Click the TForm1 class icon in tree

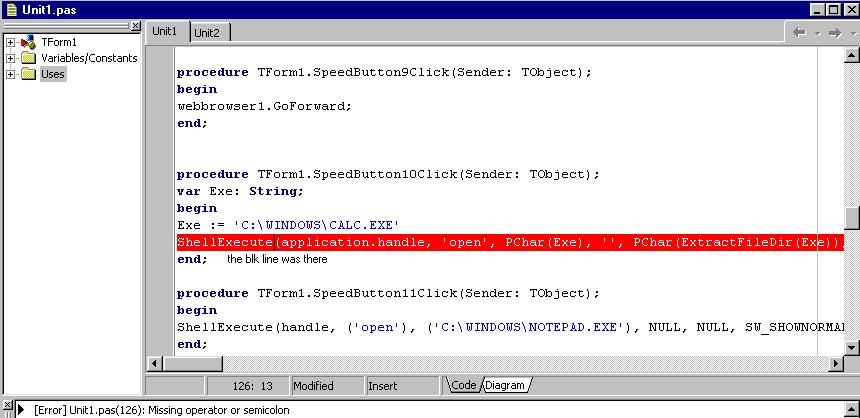point(28,42)
